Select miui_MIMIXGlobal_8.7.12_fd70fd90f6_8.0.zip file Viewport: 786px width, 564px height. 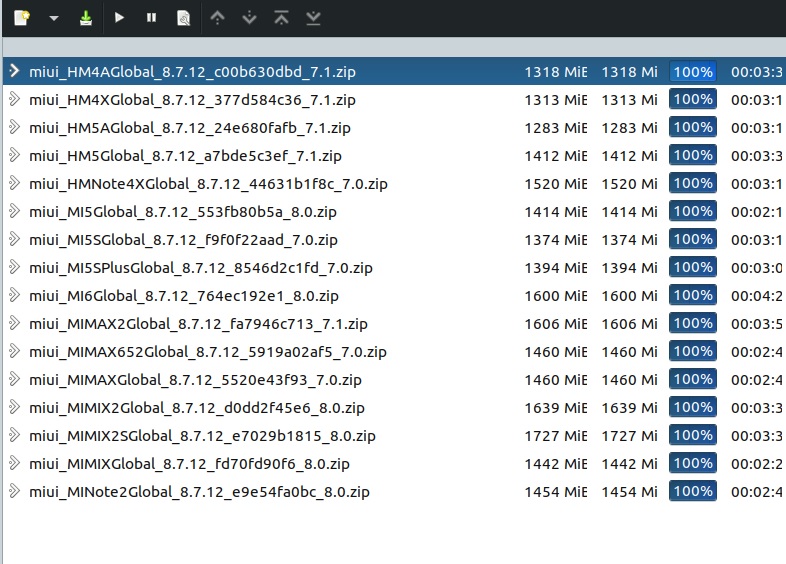[x=189, y=465]
